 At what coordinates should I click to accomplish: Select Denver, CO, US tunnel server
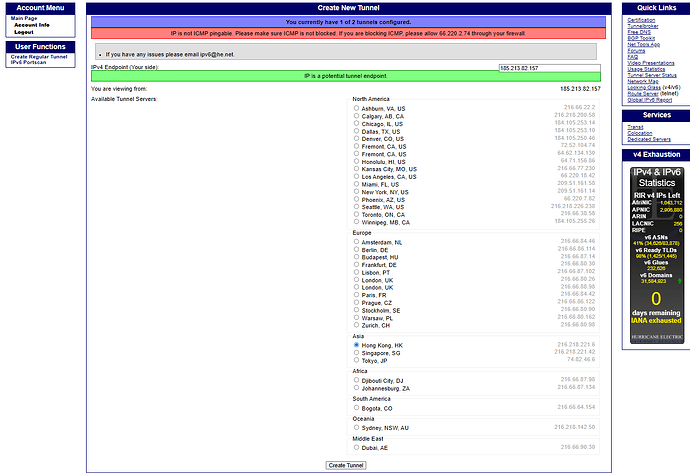pos(356,138)
